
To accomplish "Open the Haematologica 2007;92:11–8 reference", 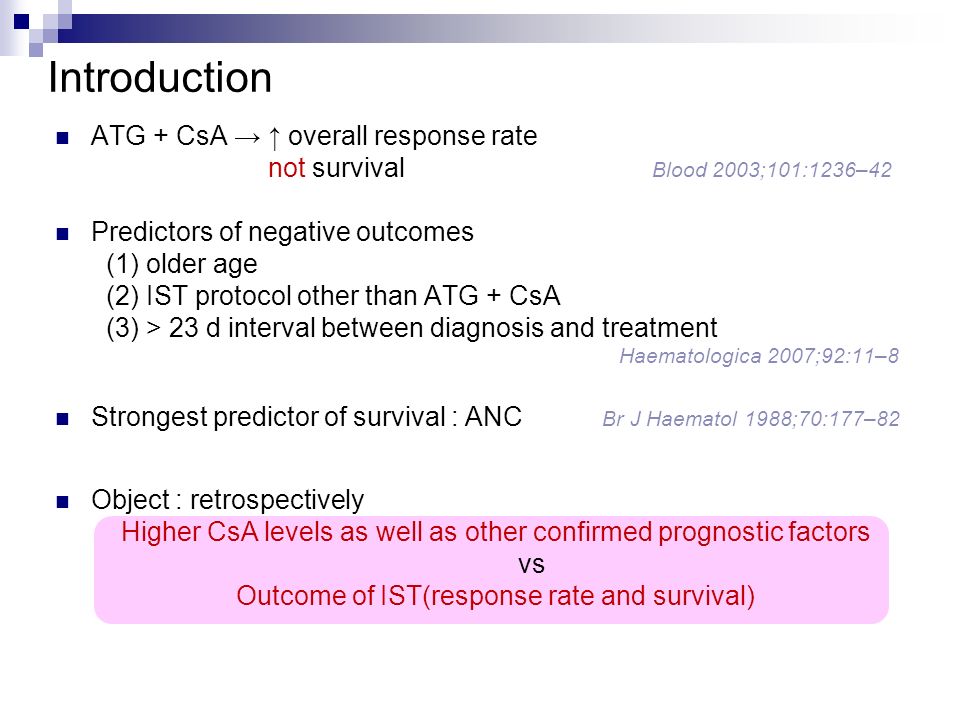I will tap(759, 356).
